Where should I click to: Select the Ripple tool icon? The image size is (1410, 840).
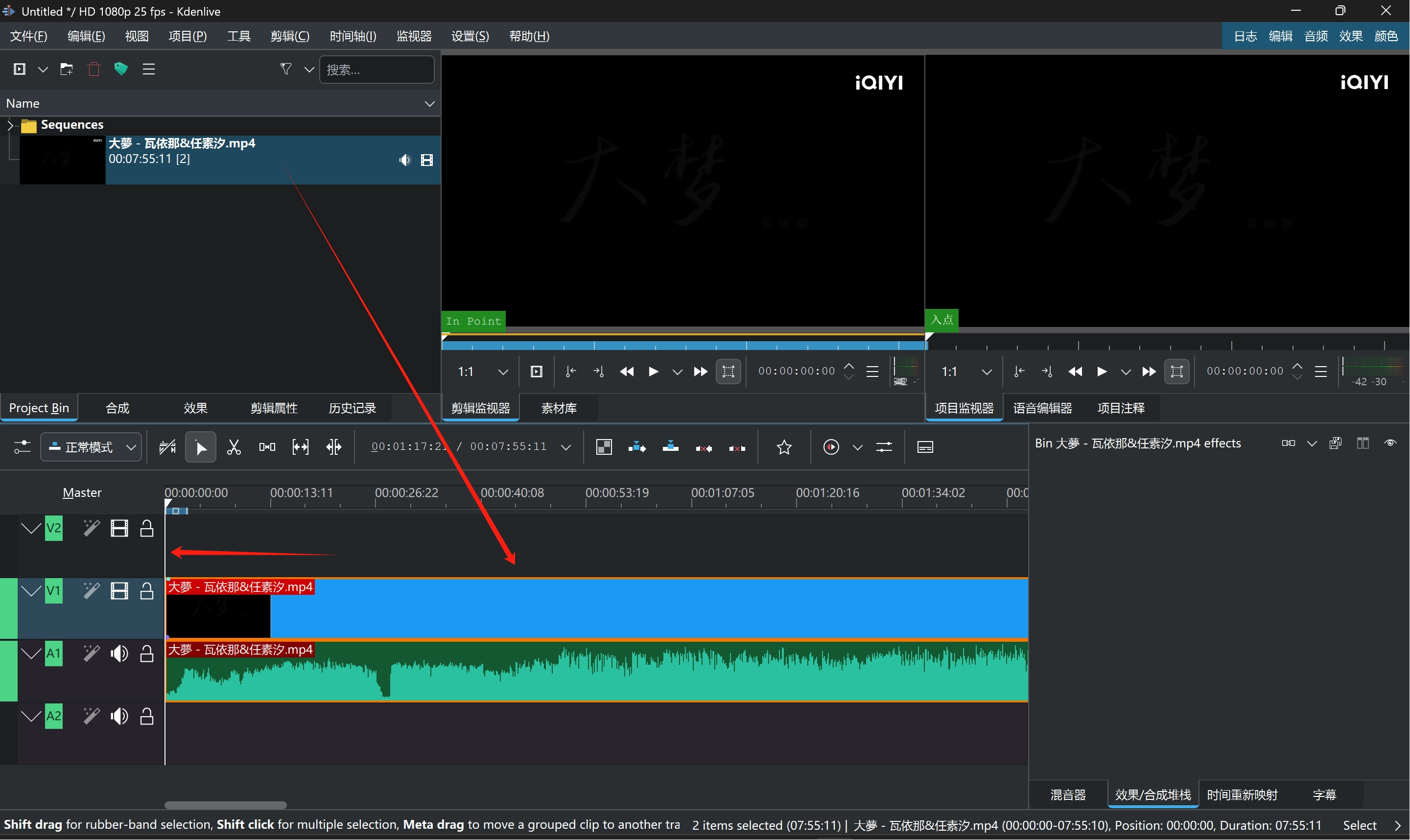tap(334, 448)
